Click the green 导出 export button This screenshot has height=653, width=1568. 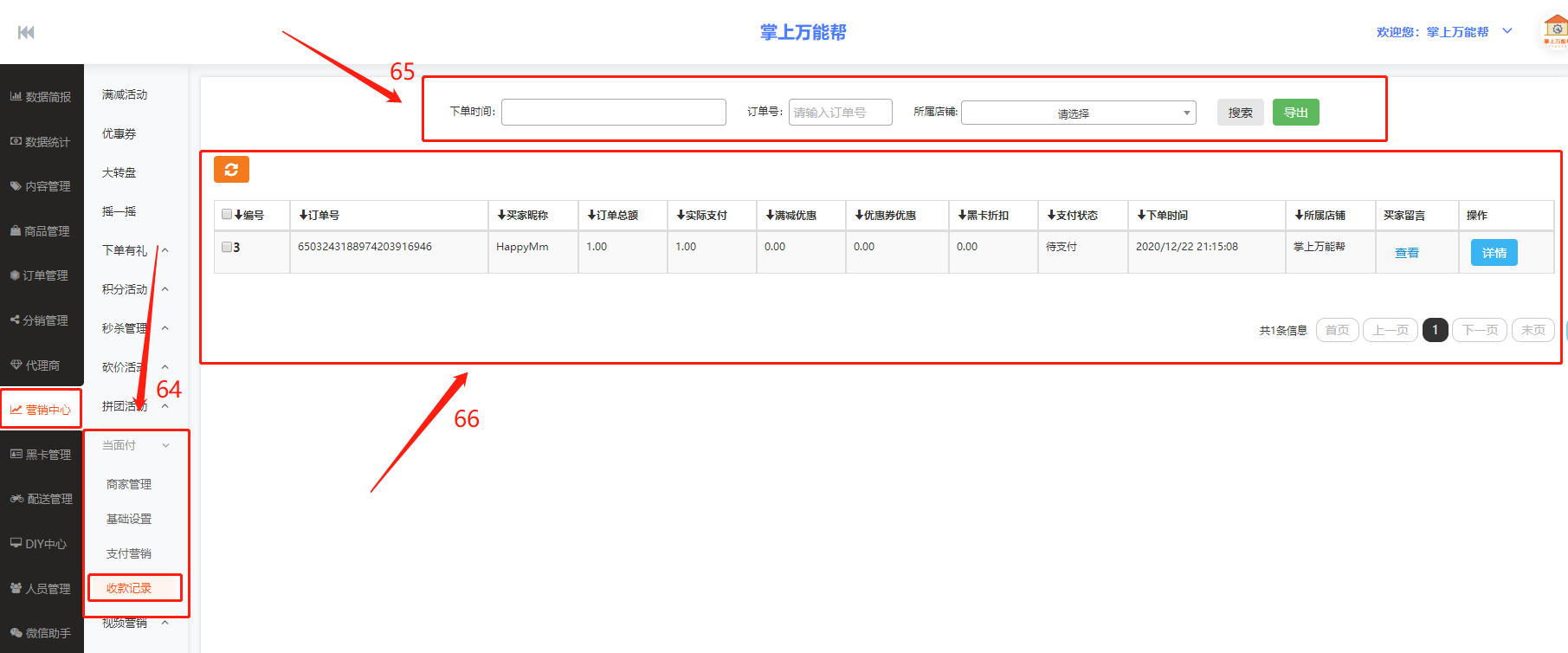coord(1295,113)
